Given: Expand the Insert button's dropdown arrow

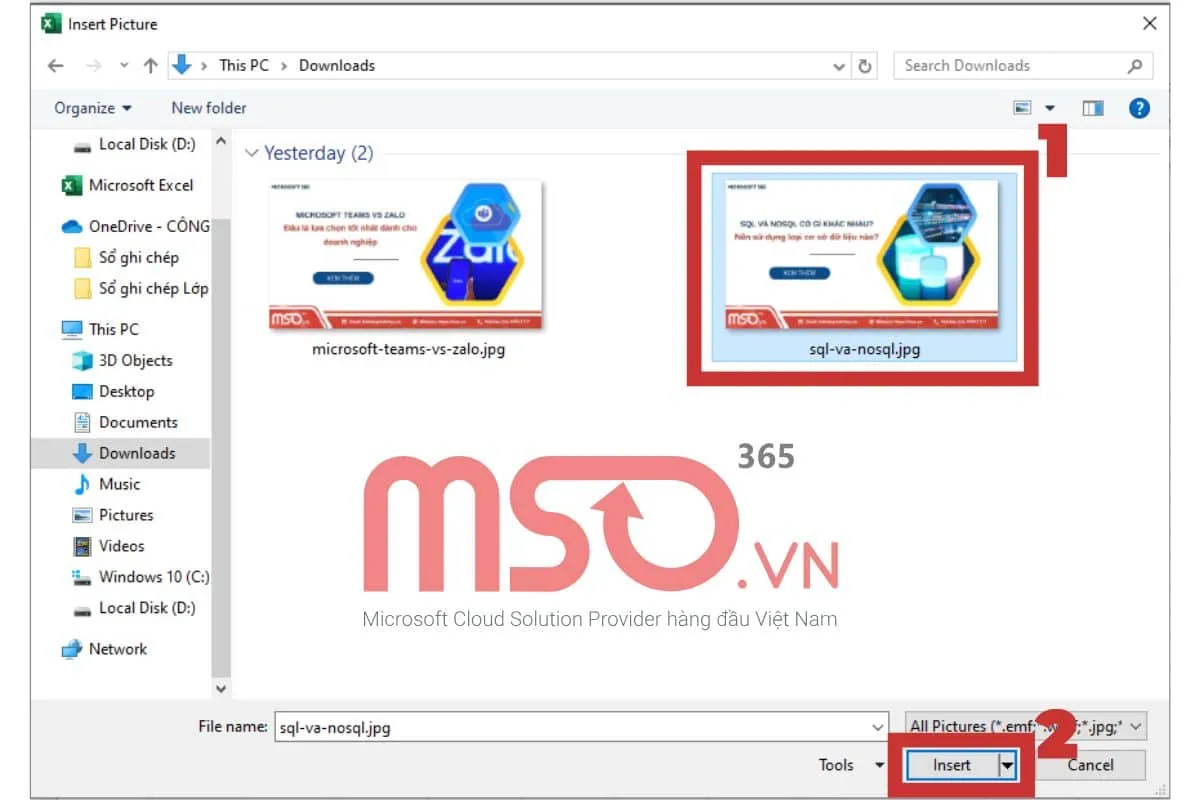Looking at the screenshot, I should pos(1007,764).
